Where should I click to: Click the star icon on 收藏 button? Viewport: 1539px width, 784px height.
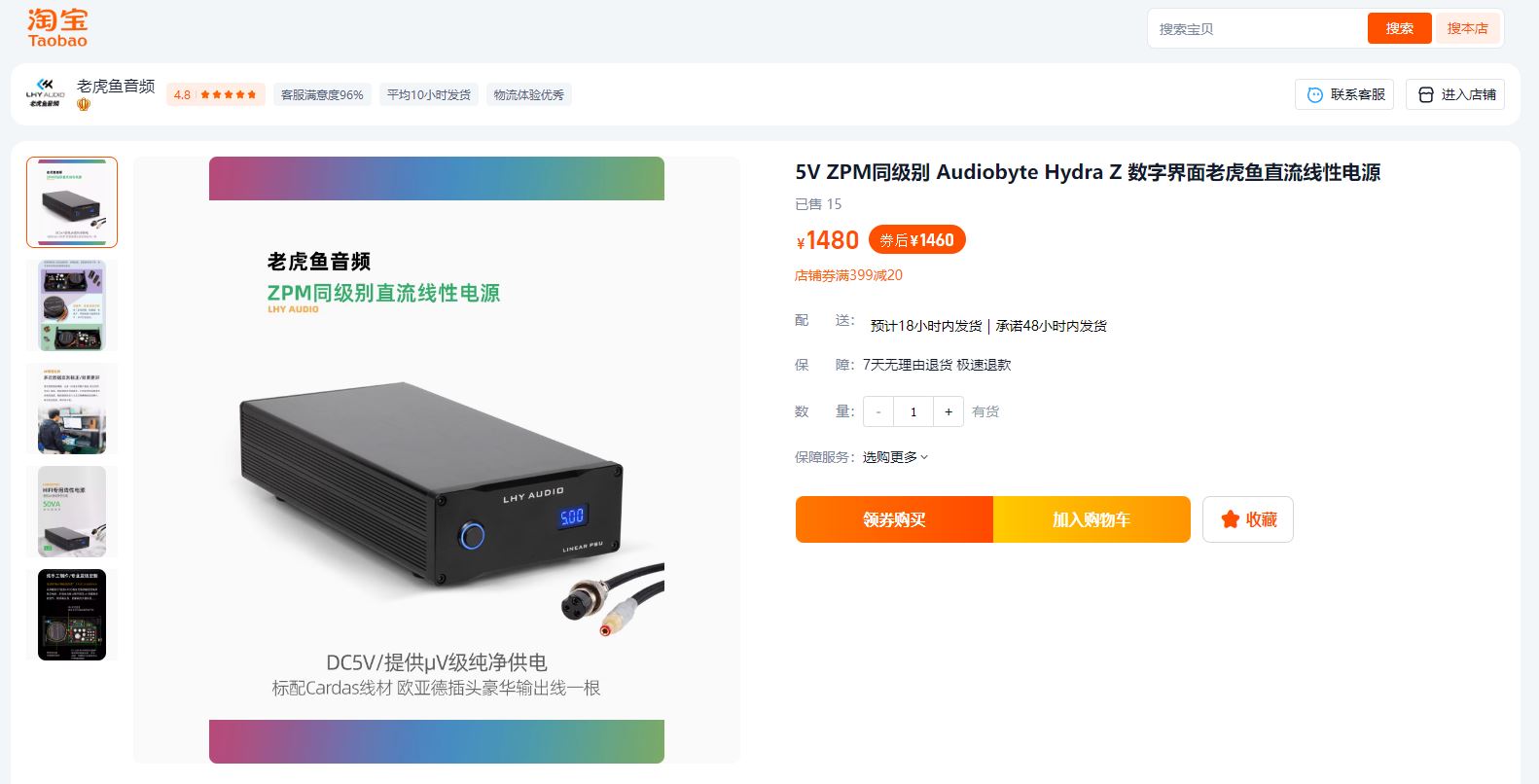pyautogui.click(x=1230, y=519)
